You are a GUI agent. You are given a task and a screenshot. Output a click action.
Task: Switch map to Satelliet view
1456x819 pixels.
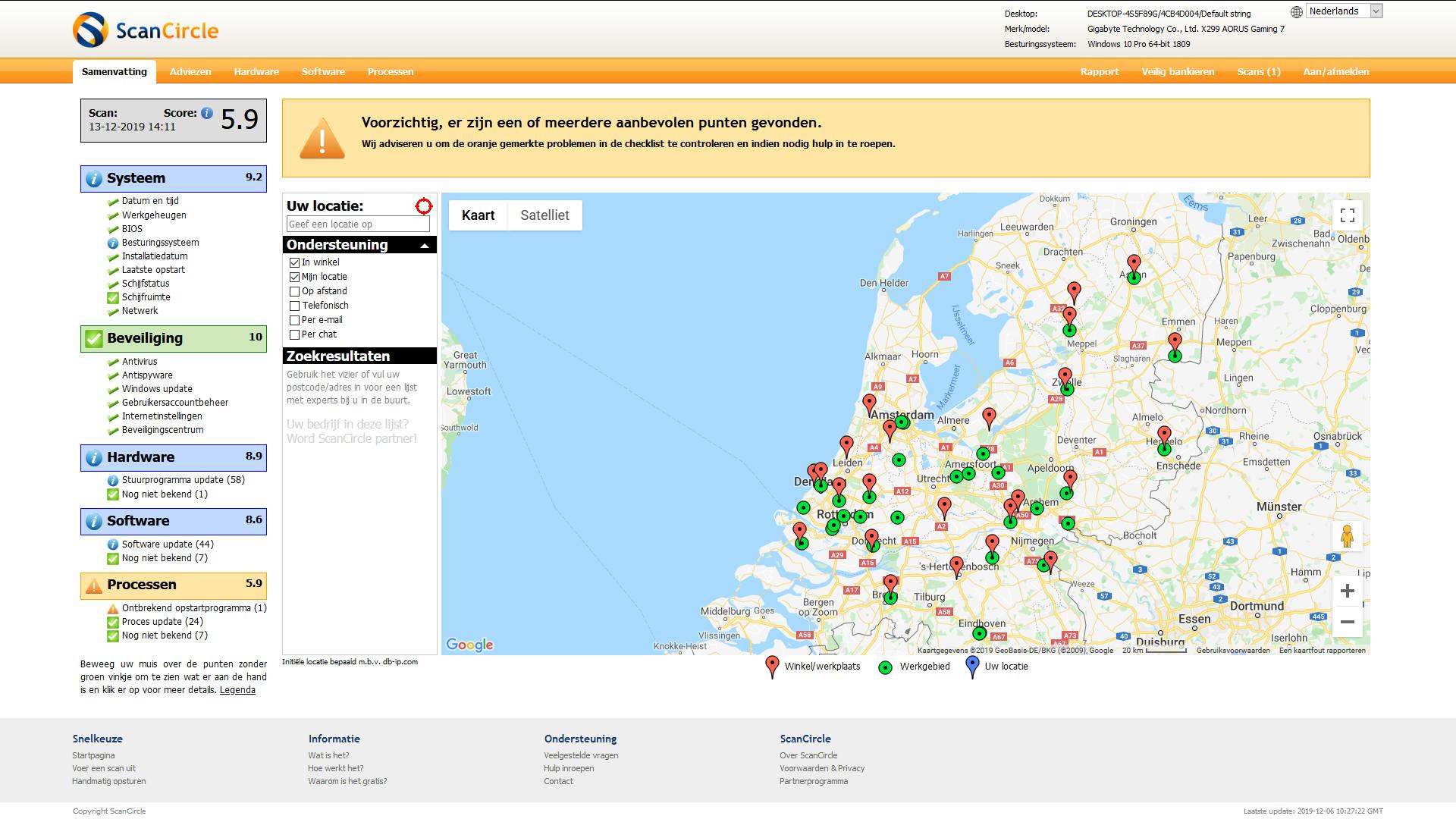click(544, 215)
